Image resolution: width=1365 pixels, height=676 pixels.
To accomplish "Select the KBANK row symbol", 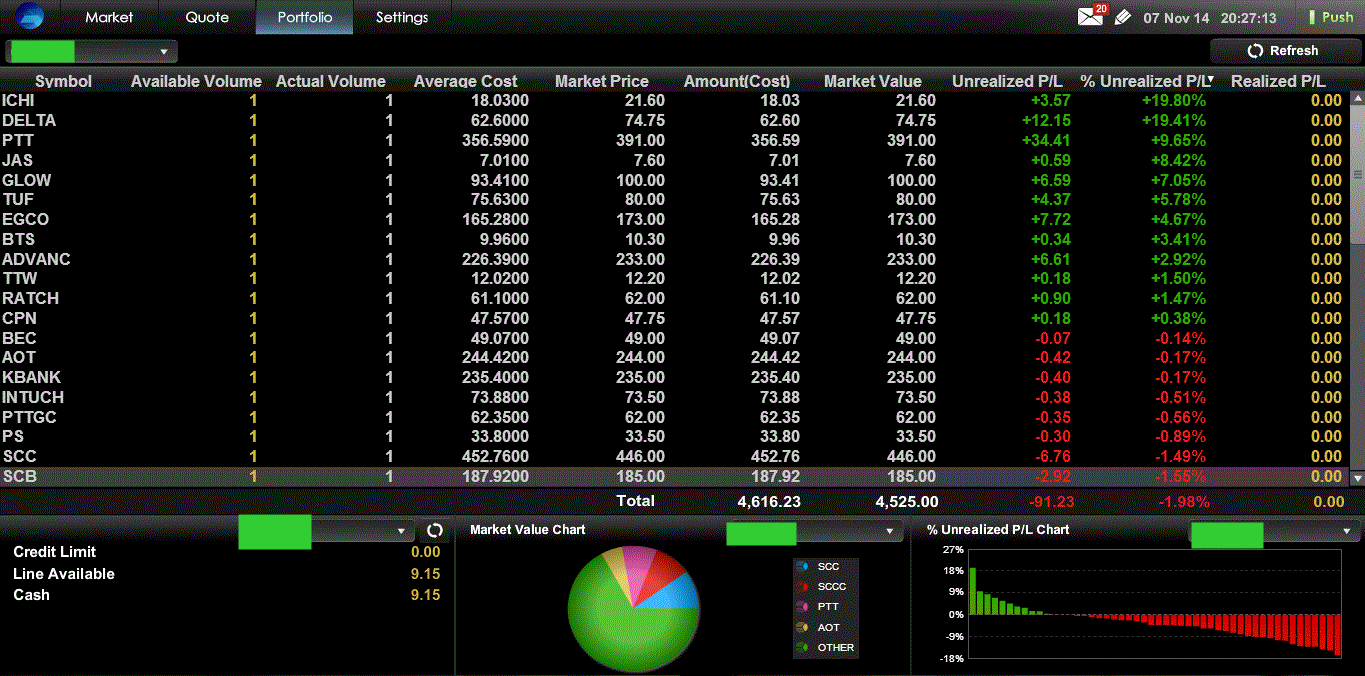I will pyautogui.click(x=32, y=377).
